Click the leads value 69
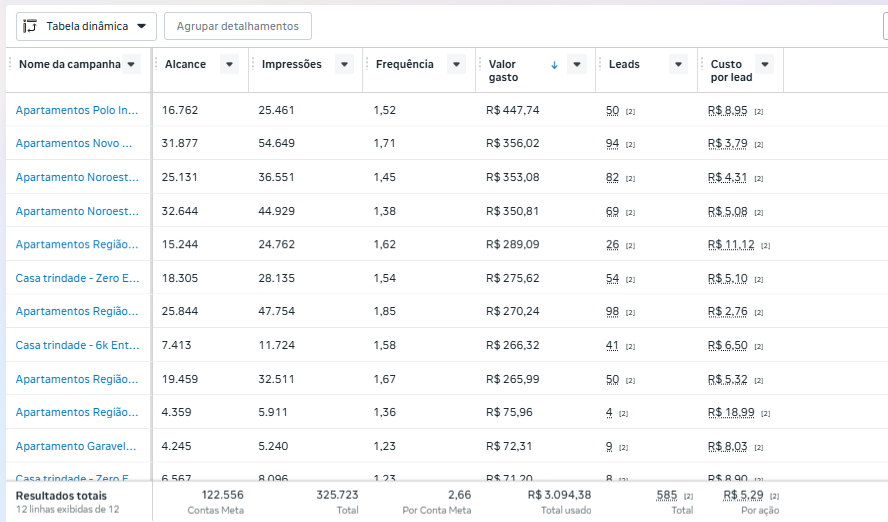 click(x=612, y=211)
